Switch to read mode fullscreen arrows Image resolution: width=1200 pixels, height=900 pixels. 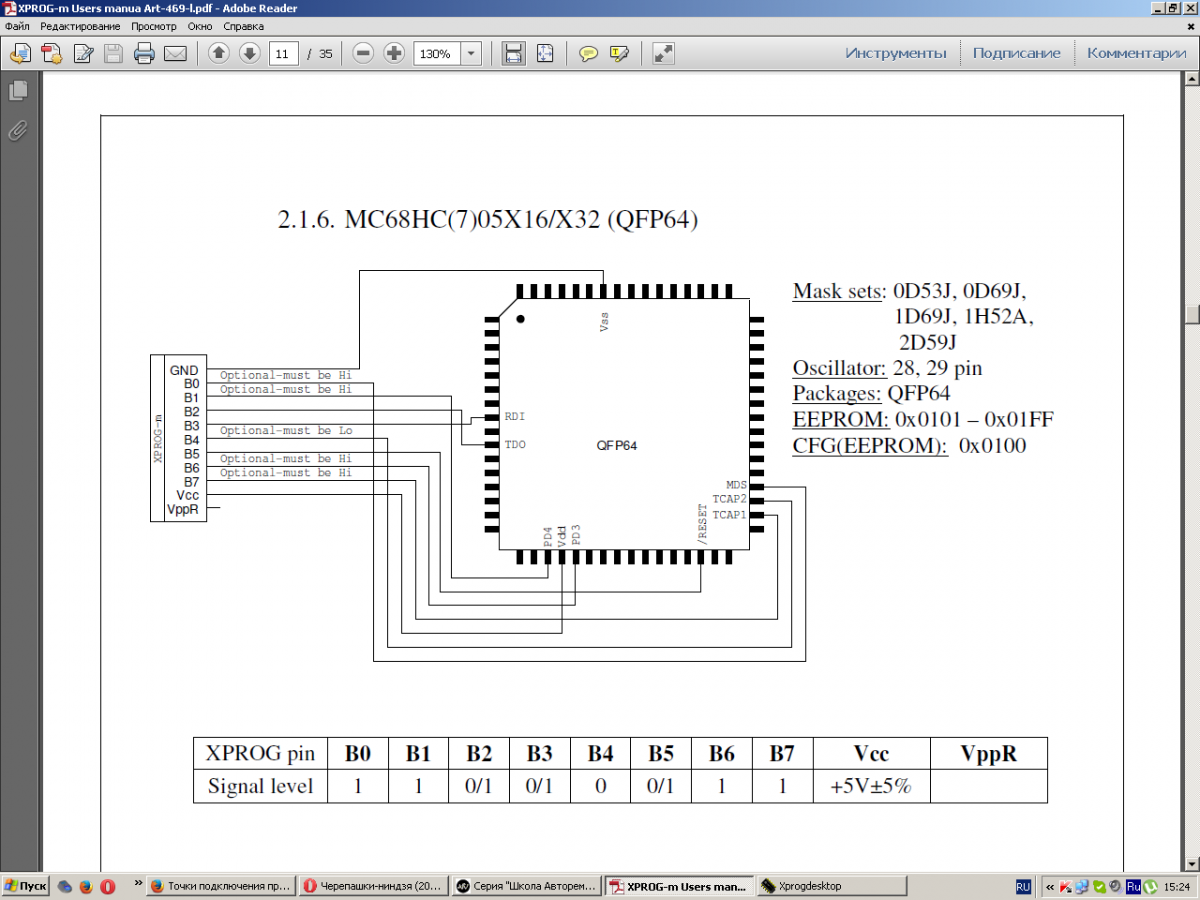663,53
